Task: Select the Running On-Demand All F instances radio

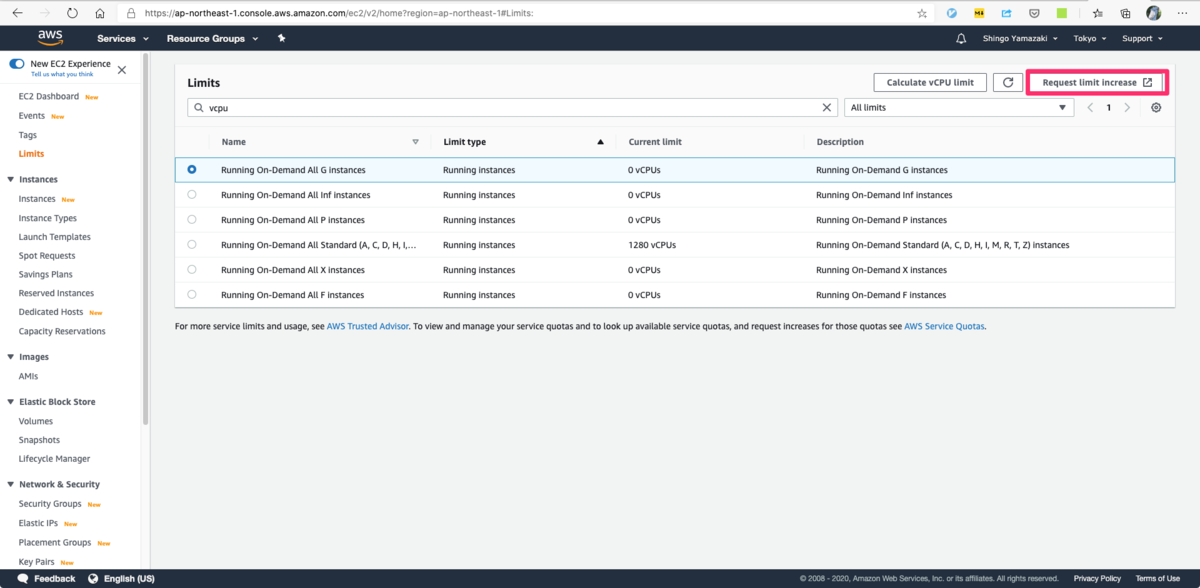Action: click(x=192, y=294)
